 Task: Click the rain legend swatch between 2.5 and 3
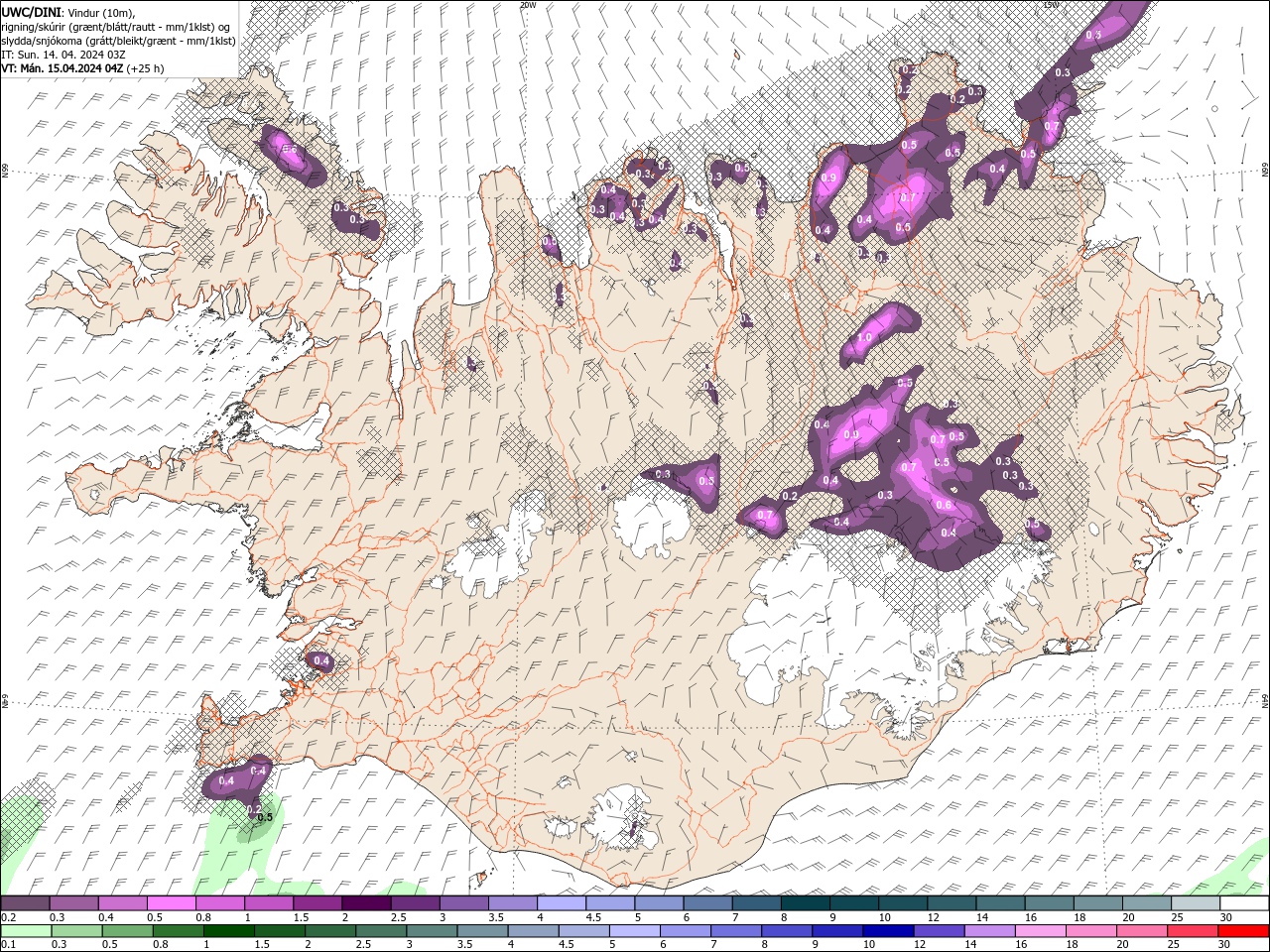pyautogui.click(x=381, y=931)
